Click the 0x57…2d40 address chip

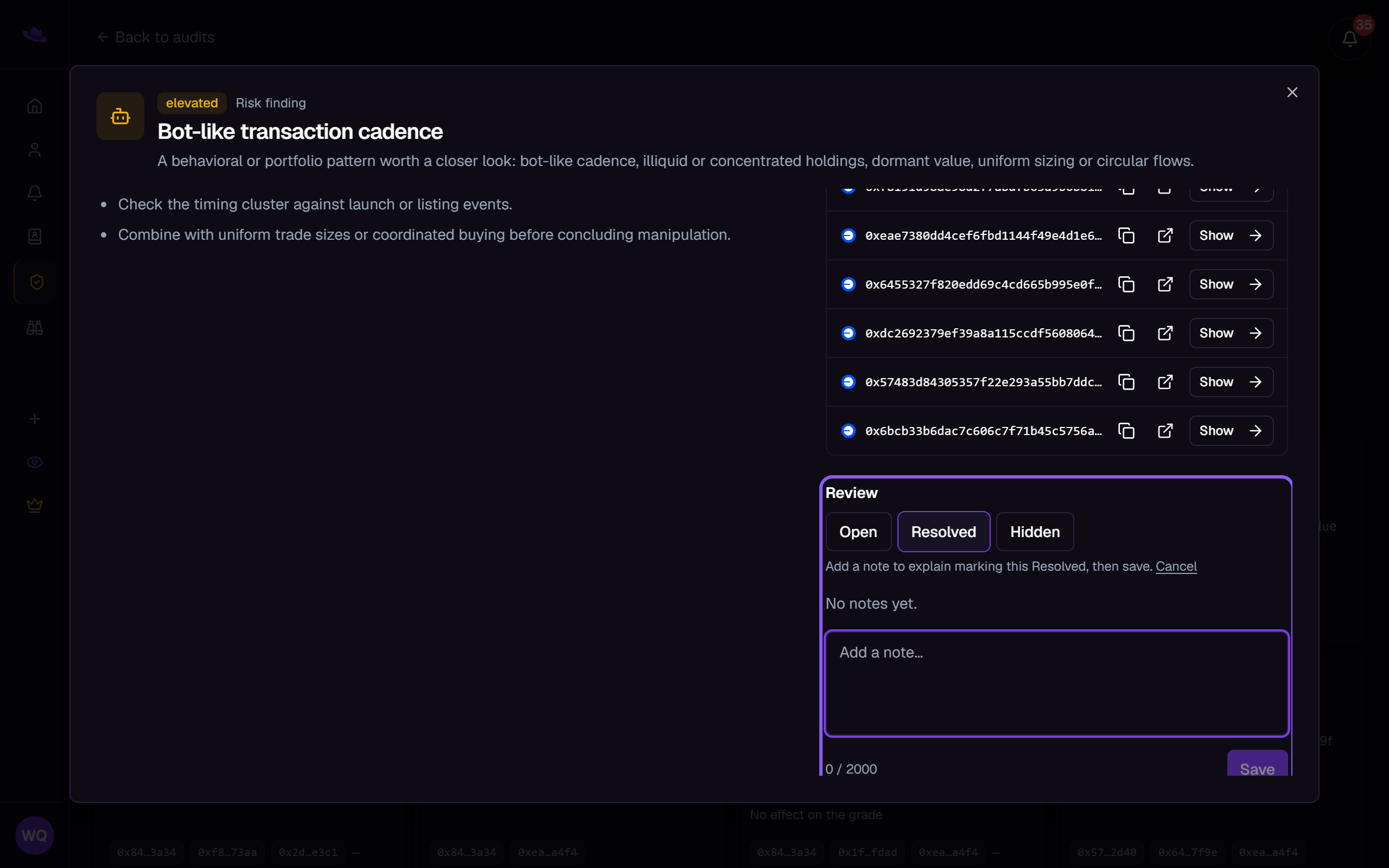pos(1107,852)
